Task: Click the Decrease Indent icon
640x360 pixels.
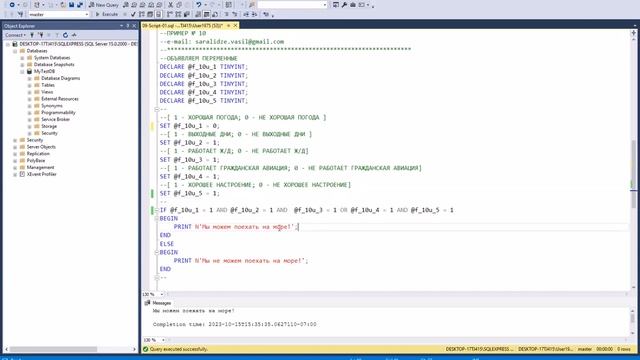Action: point(246,14)
